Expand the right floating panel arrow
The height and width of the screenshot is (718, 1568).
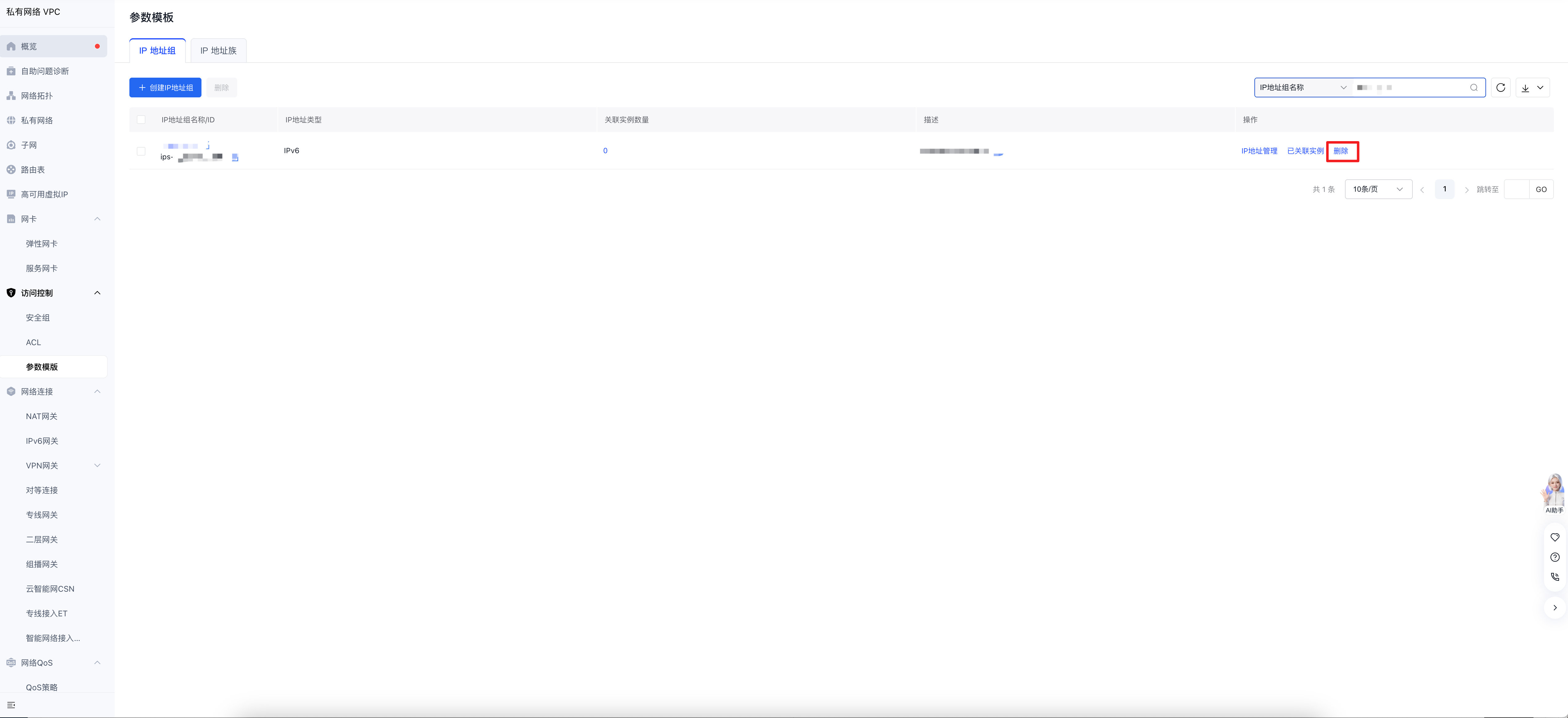pyautogui.click(x=1555, y=608)
